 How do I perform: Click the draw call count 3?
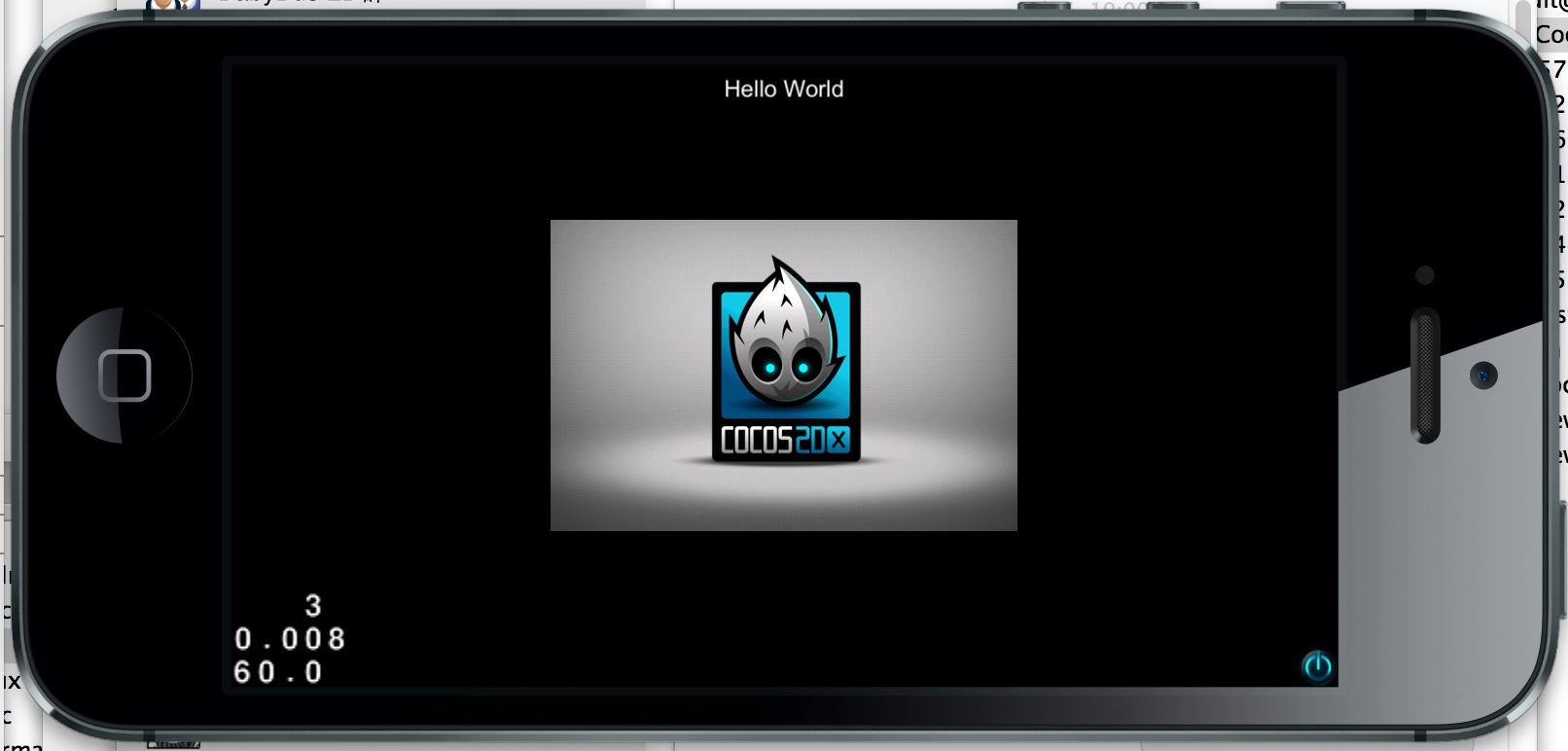[313, 606]
